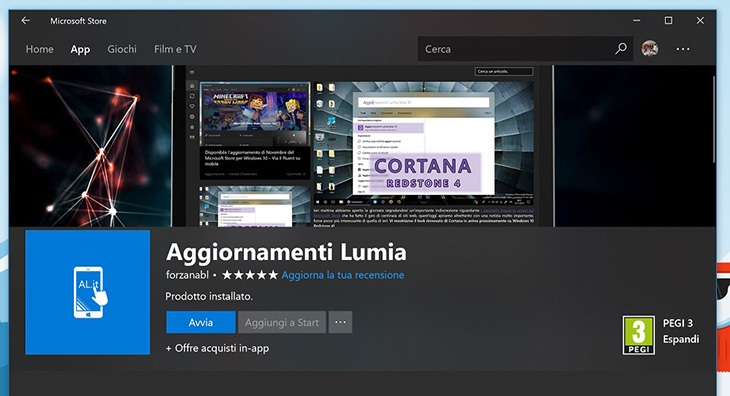Switch to the App tab
730x396 pixels.
point(80,49)
